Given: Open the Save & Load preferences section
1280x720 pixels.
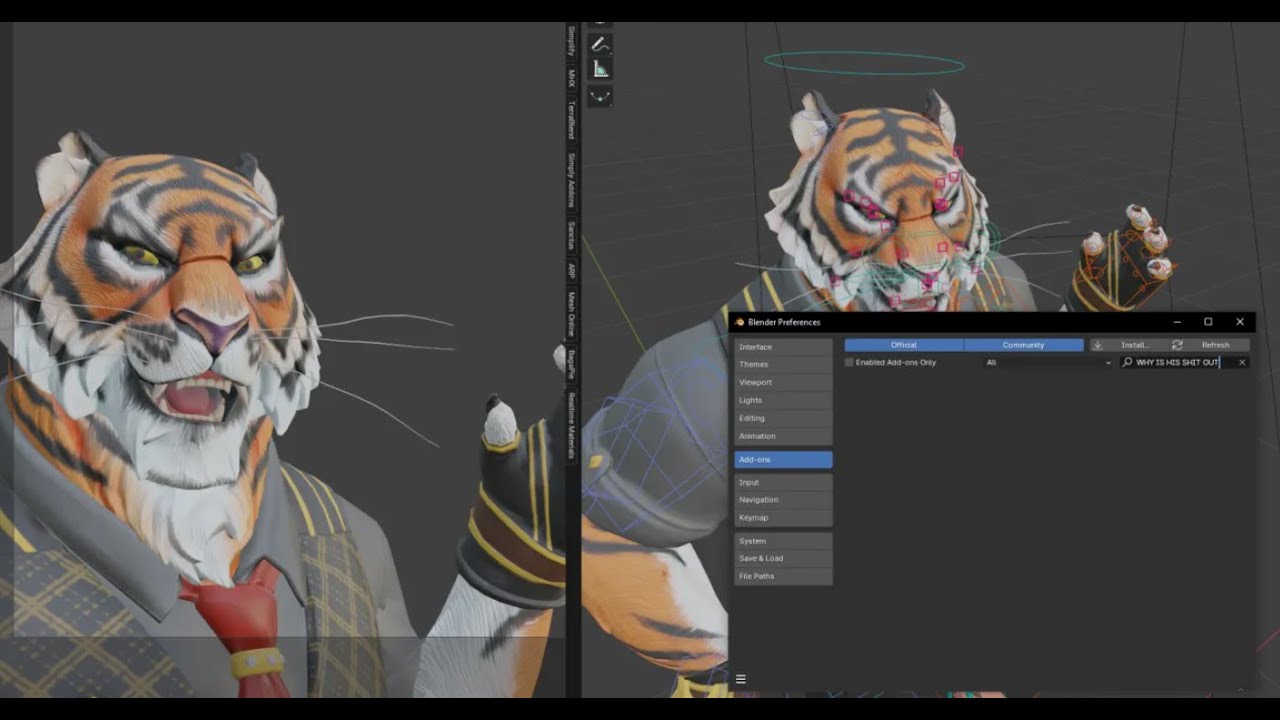Looking at the screenshot, I should point(783,558).
